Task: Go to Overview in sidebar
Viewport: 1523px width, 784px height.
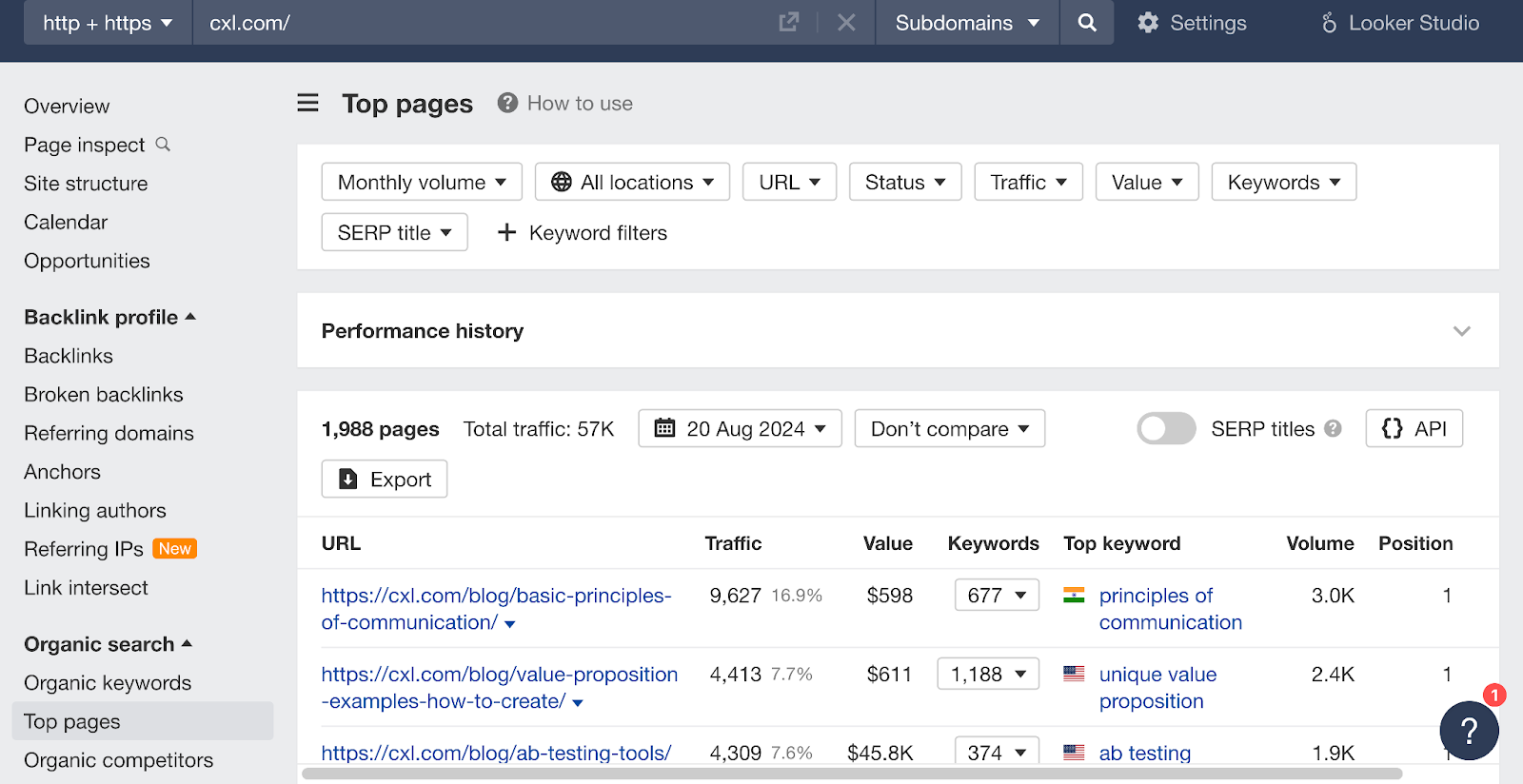Action: pos(67,106)
